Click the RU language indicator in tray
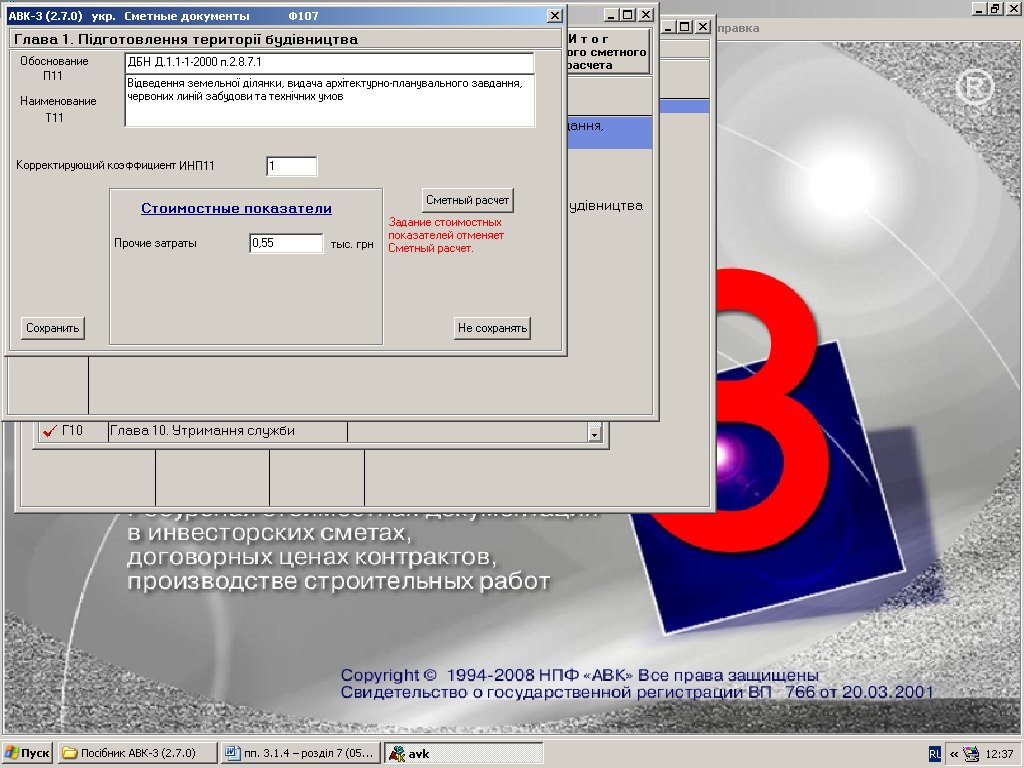 tap(935, 754)
